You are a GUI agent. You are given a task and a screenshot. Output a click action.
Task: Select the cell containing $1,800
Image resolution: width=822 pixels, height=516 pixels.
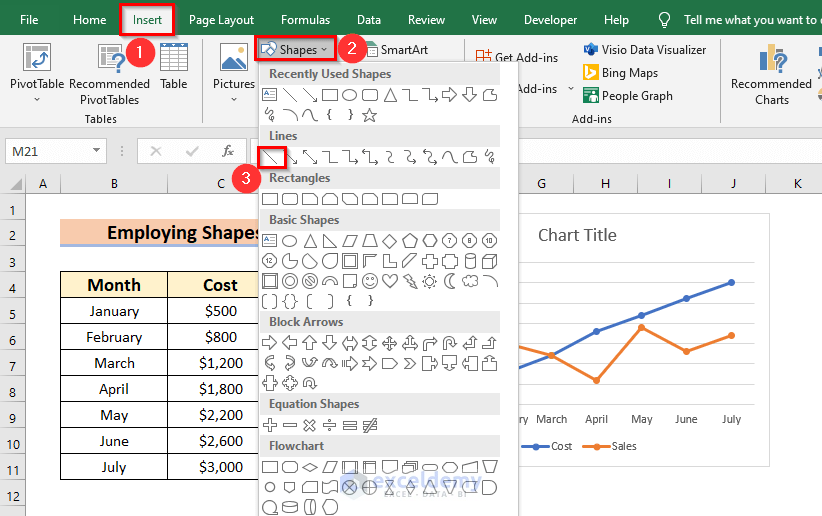pos(221,389)
